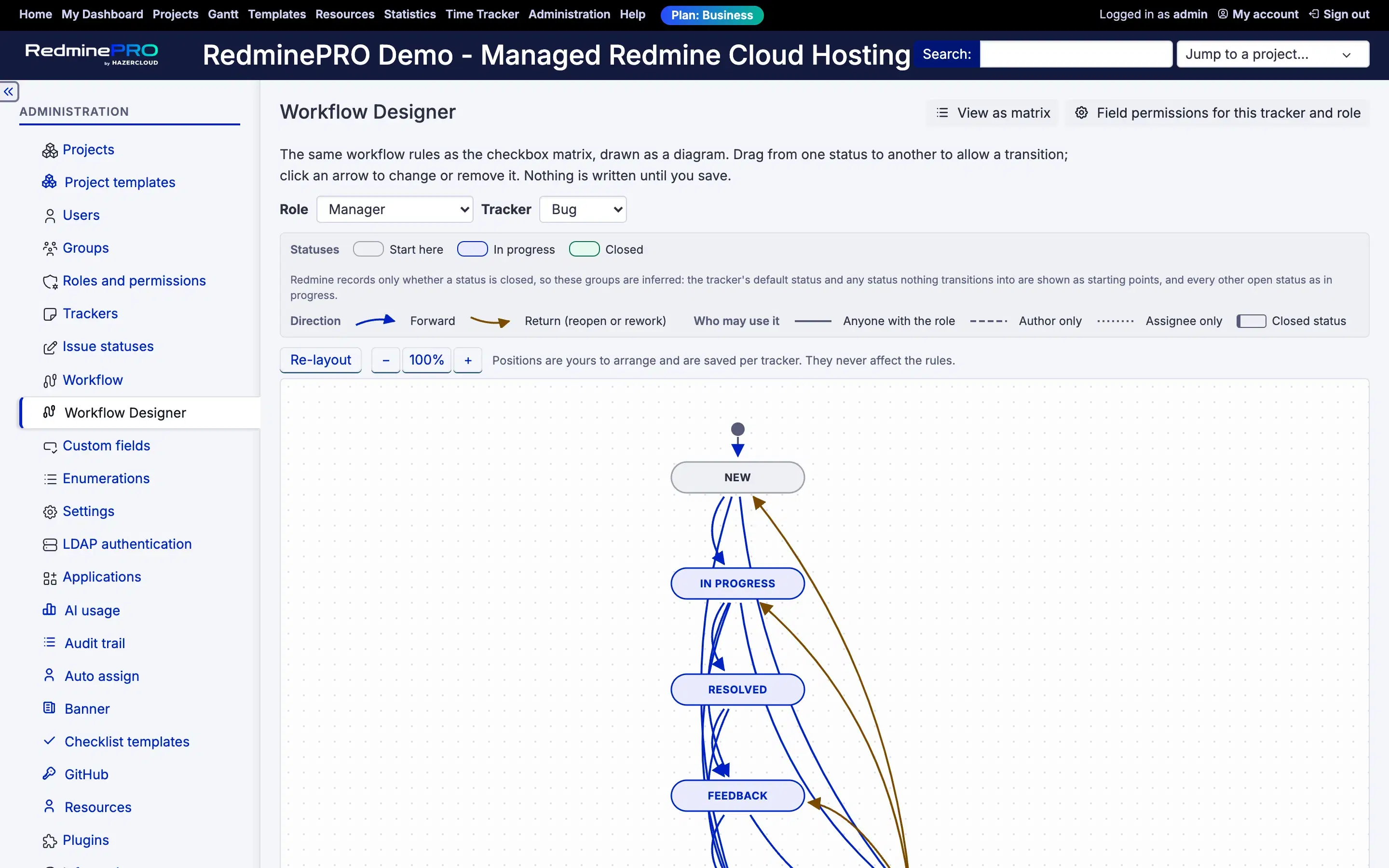Click in the Search input field
The height and width of the screenshot is (868, 1389).
coord(1076,54)
